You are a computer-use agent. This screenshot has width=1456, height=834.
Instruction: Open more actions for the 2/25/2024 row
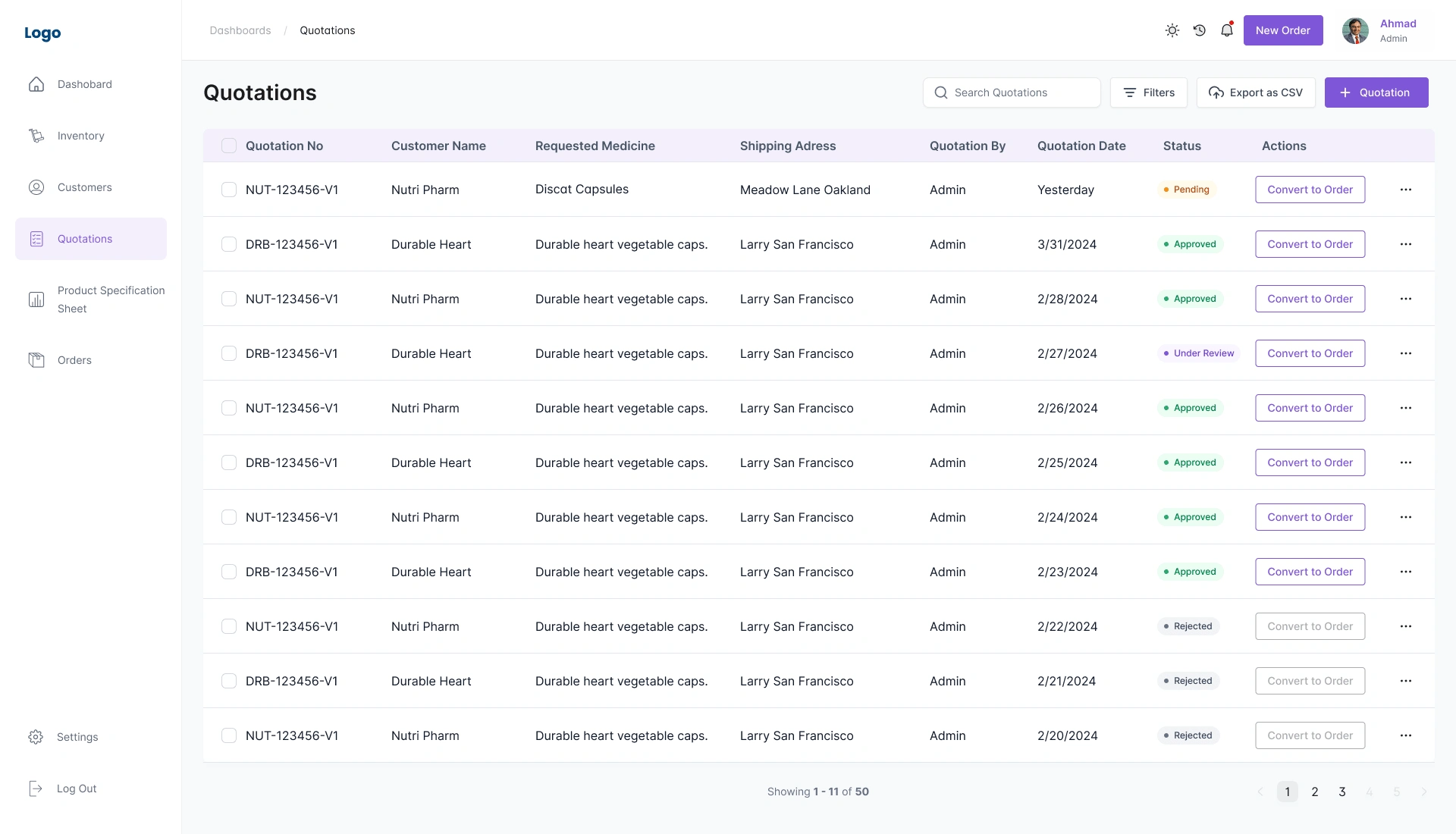pos(1406,462)
